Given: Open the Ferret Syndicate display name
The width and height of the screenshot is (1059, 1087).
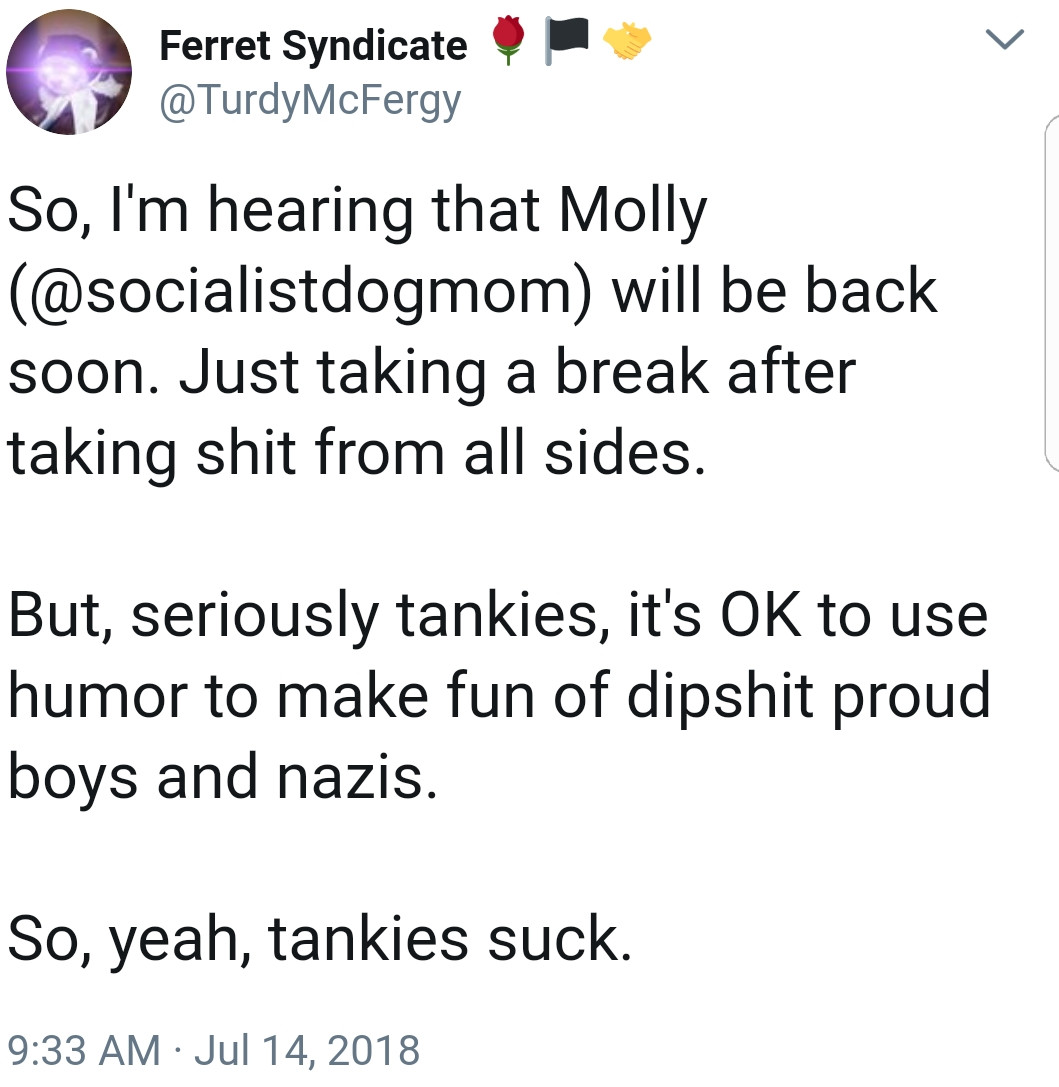Looking at the screenshot, I should click(313, 46).
